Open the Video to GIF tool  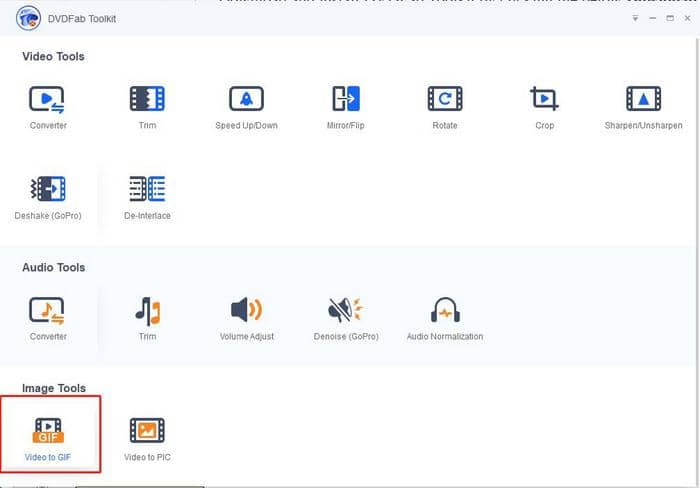click(49, 431)
